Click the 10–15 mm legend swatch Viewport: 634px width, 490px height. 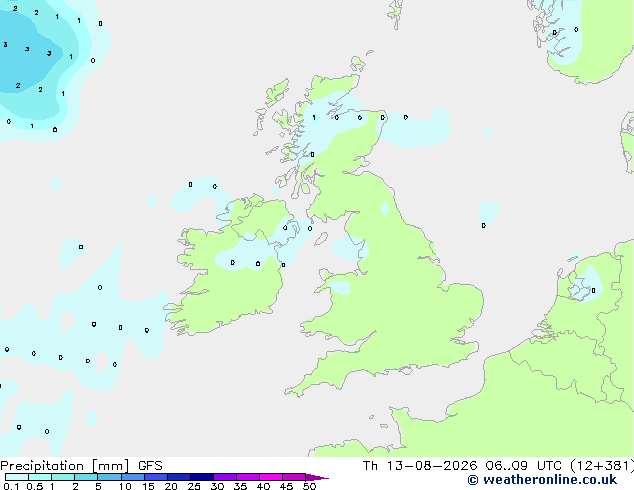(132, 477)
